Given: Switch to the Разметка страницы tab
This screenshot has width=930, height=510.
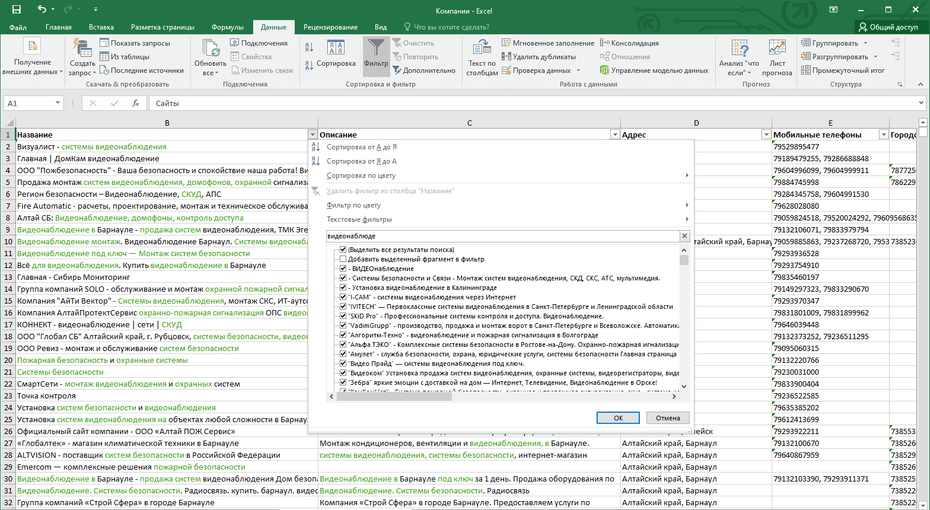Looking at the screenshot, I should [x=163, y=27].
